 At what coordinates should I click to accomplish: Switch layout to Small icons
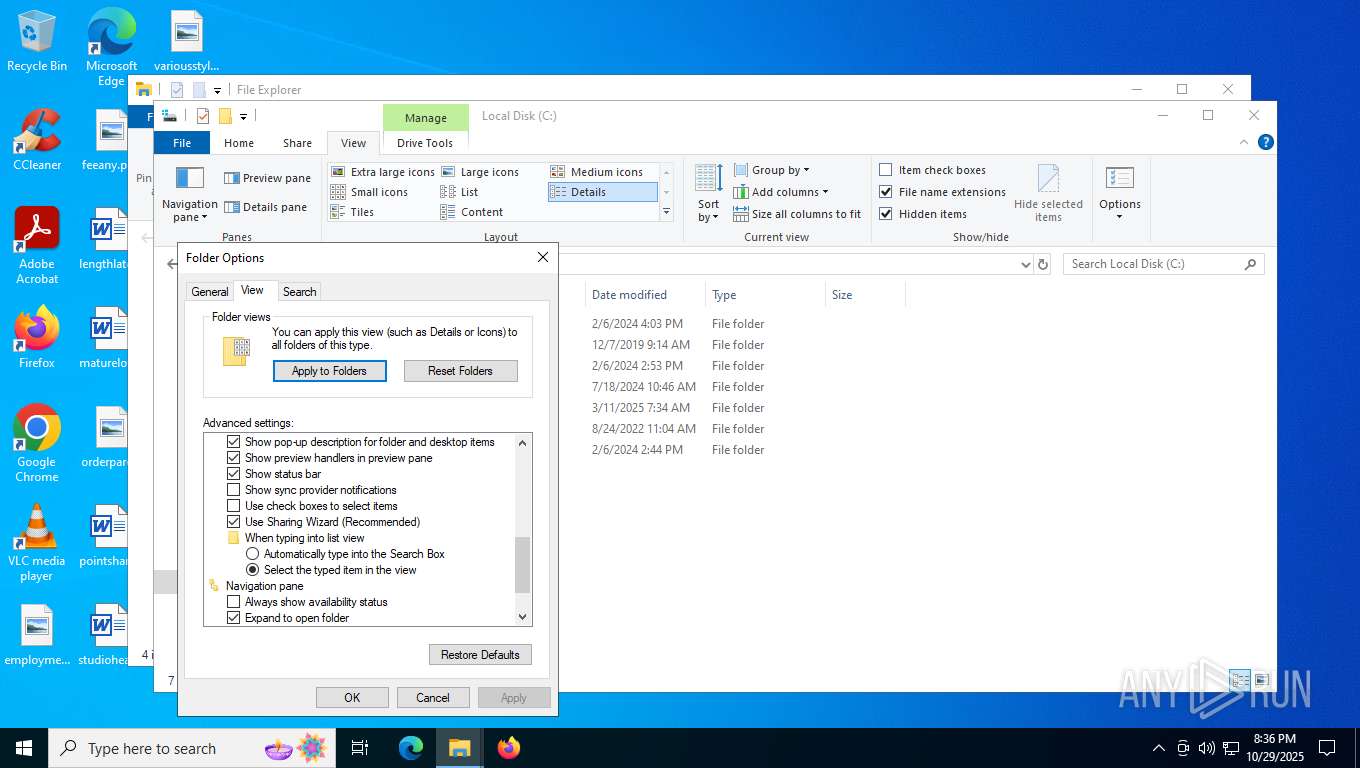pos(370,192)
